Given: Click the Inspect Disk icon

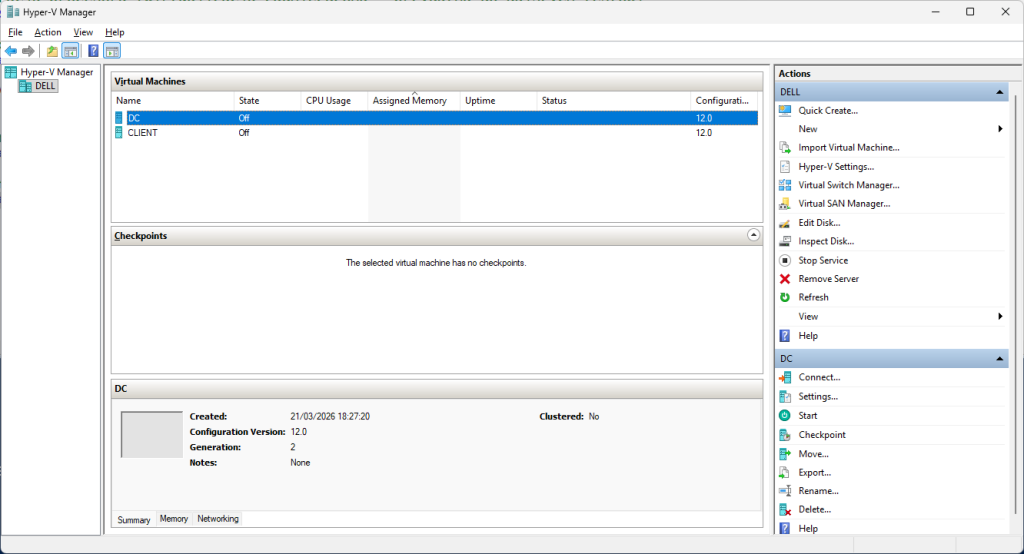Looking at the screenshot, I should (x=785, y=241).
